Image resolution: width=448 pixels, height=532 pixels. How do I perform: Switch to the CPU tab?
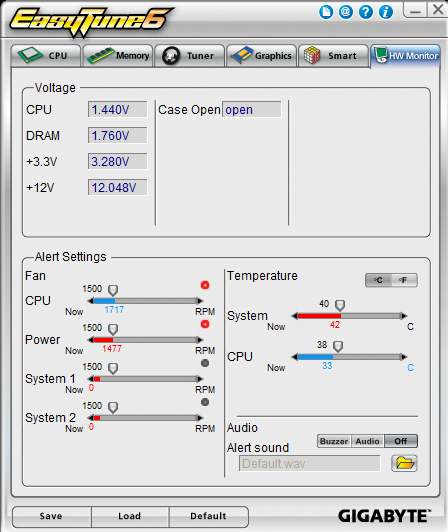tap(46, 56)
